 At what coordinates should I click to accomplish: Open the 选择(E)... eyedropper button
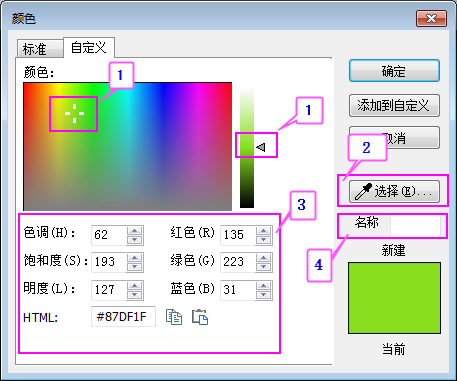tap(394, 192)
